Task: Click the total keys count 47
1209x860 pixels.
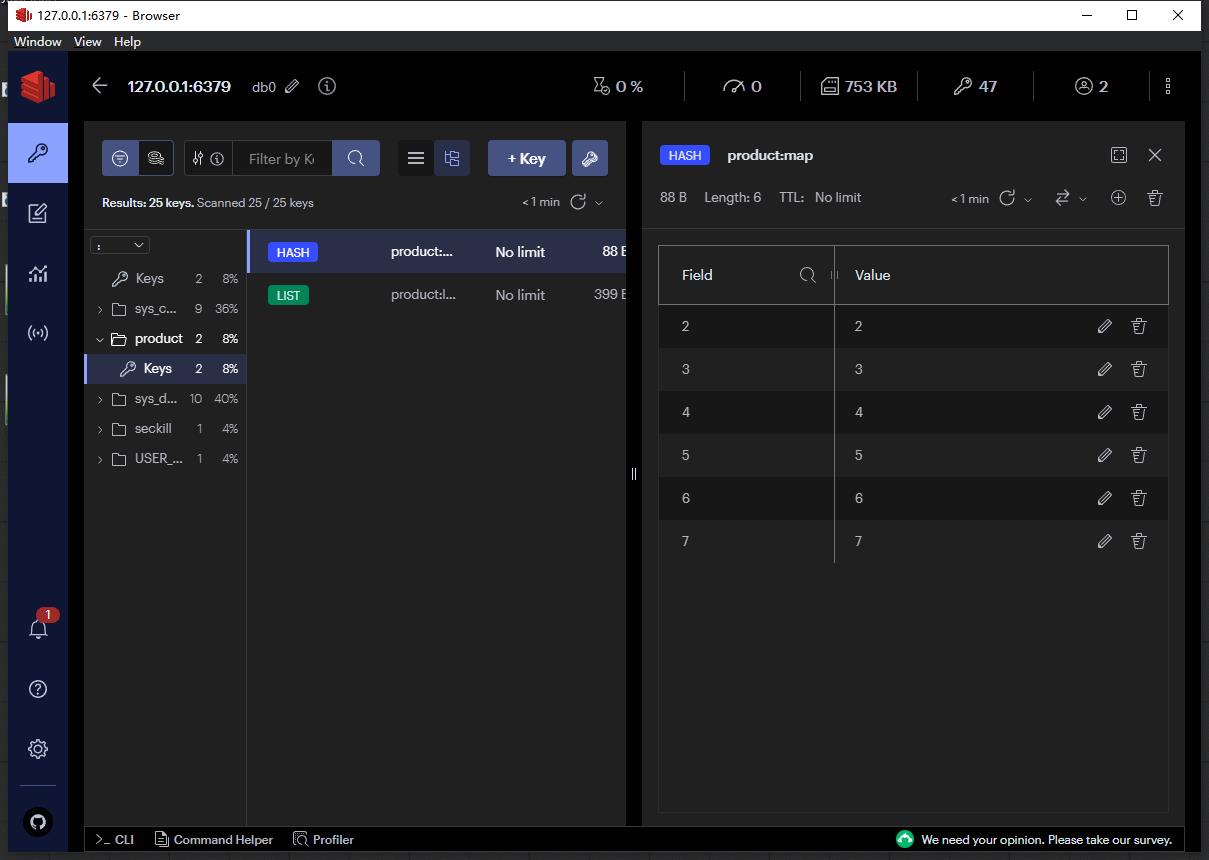Action: 975,86
